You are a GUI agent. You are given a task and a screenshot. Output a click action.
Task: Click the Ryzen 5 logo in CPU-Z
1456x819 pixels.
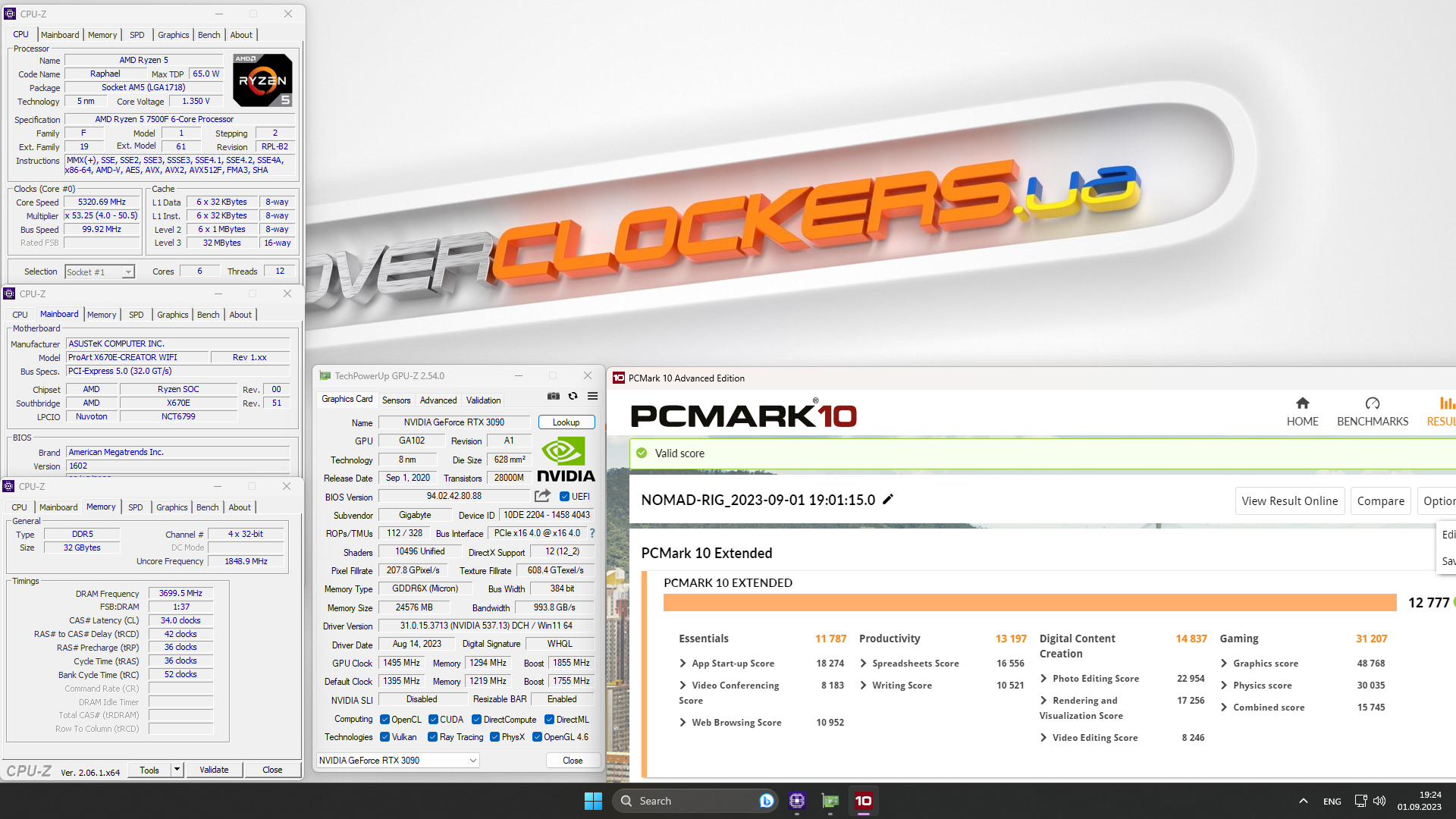[262, 80]
